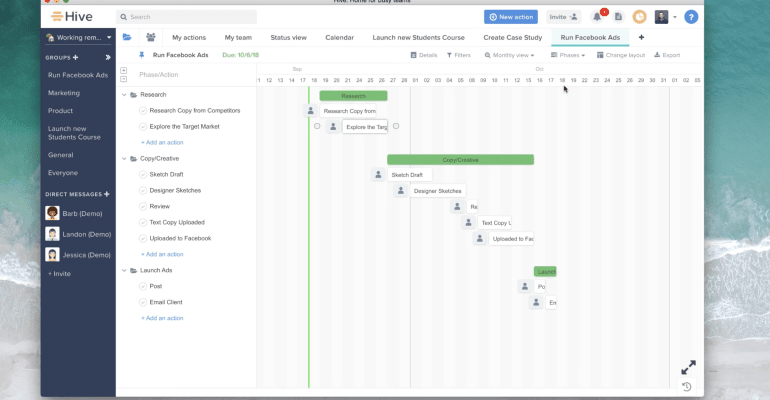Click the orange timer clock icon
The width and height of the screenshot is (770, 400).
tap(639, 17)
